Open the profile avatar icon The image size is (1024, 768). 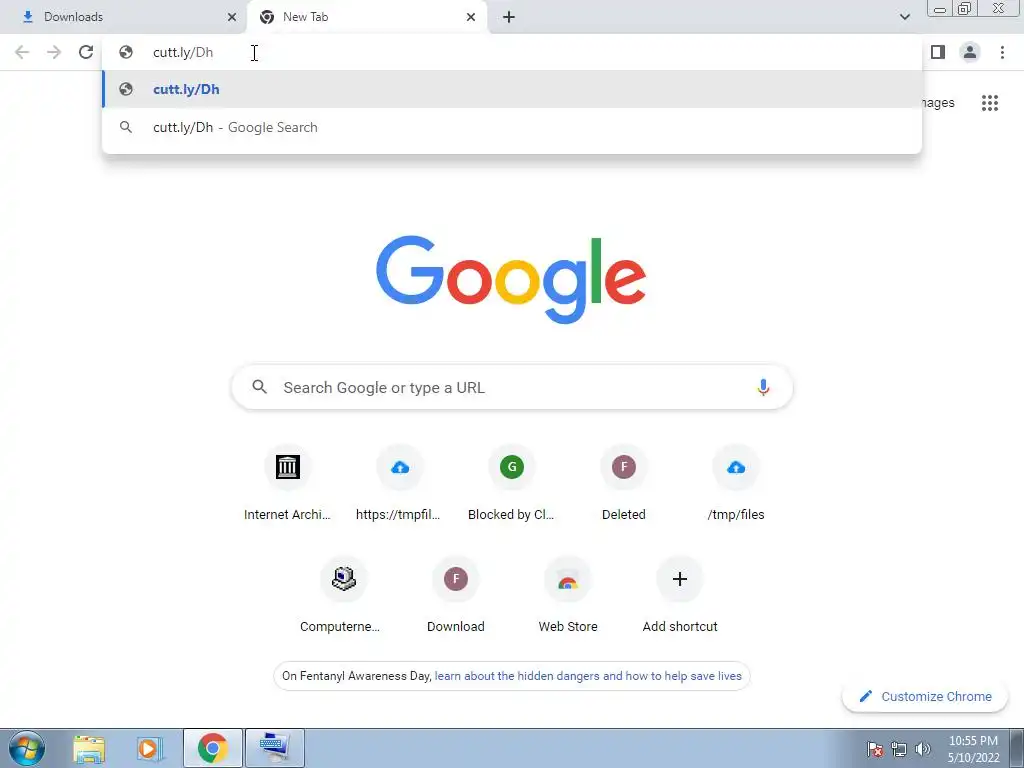(x=970, y=52)
